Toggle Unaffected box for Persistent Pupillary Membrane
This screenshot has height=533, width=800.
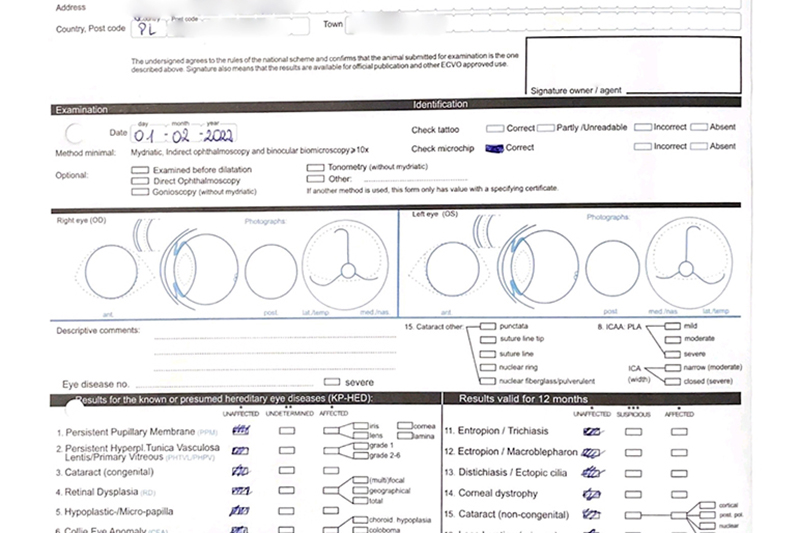point(241,430)
